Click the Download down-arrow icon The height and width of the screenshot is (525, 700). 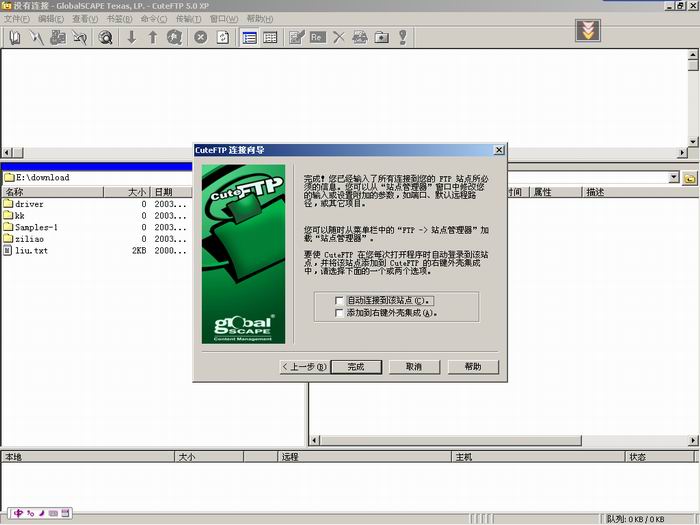click(x=131, y=38)
